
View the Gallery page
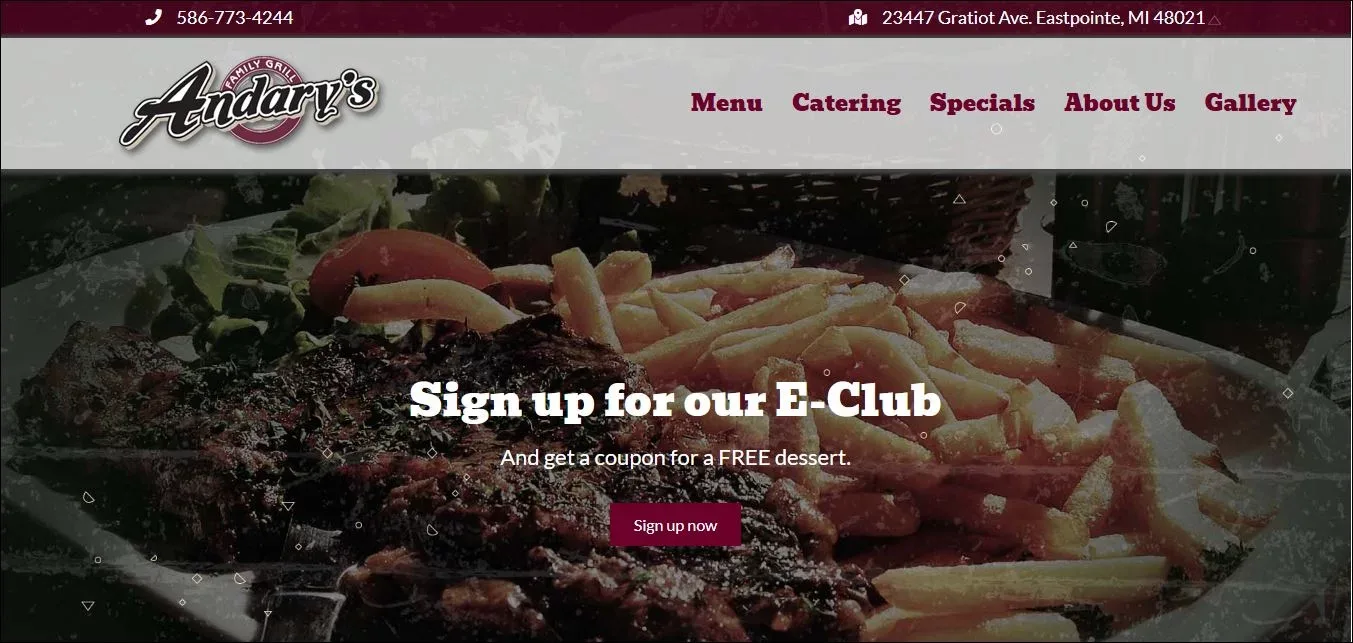1250,103
